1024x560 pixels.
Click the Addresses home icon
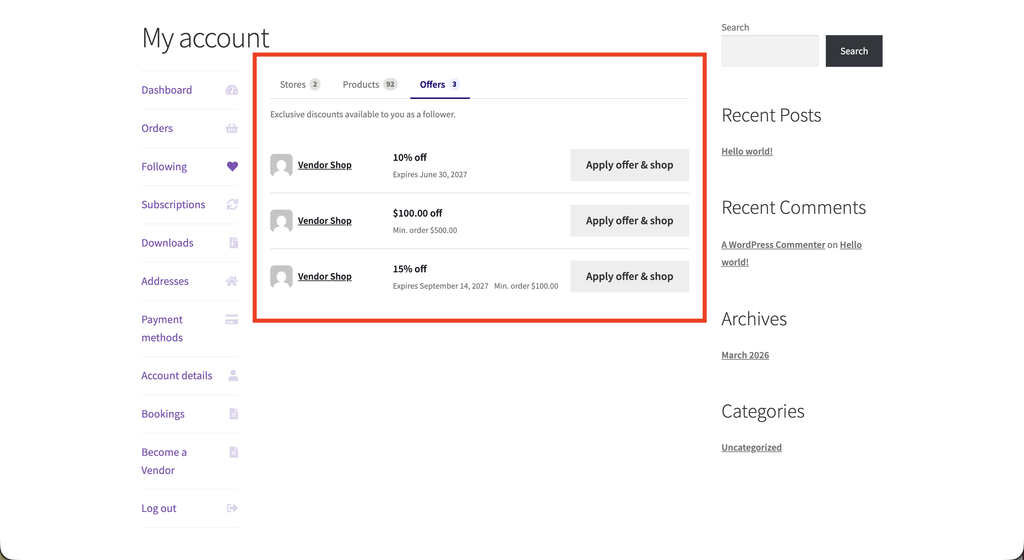[232, 281]
